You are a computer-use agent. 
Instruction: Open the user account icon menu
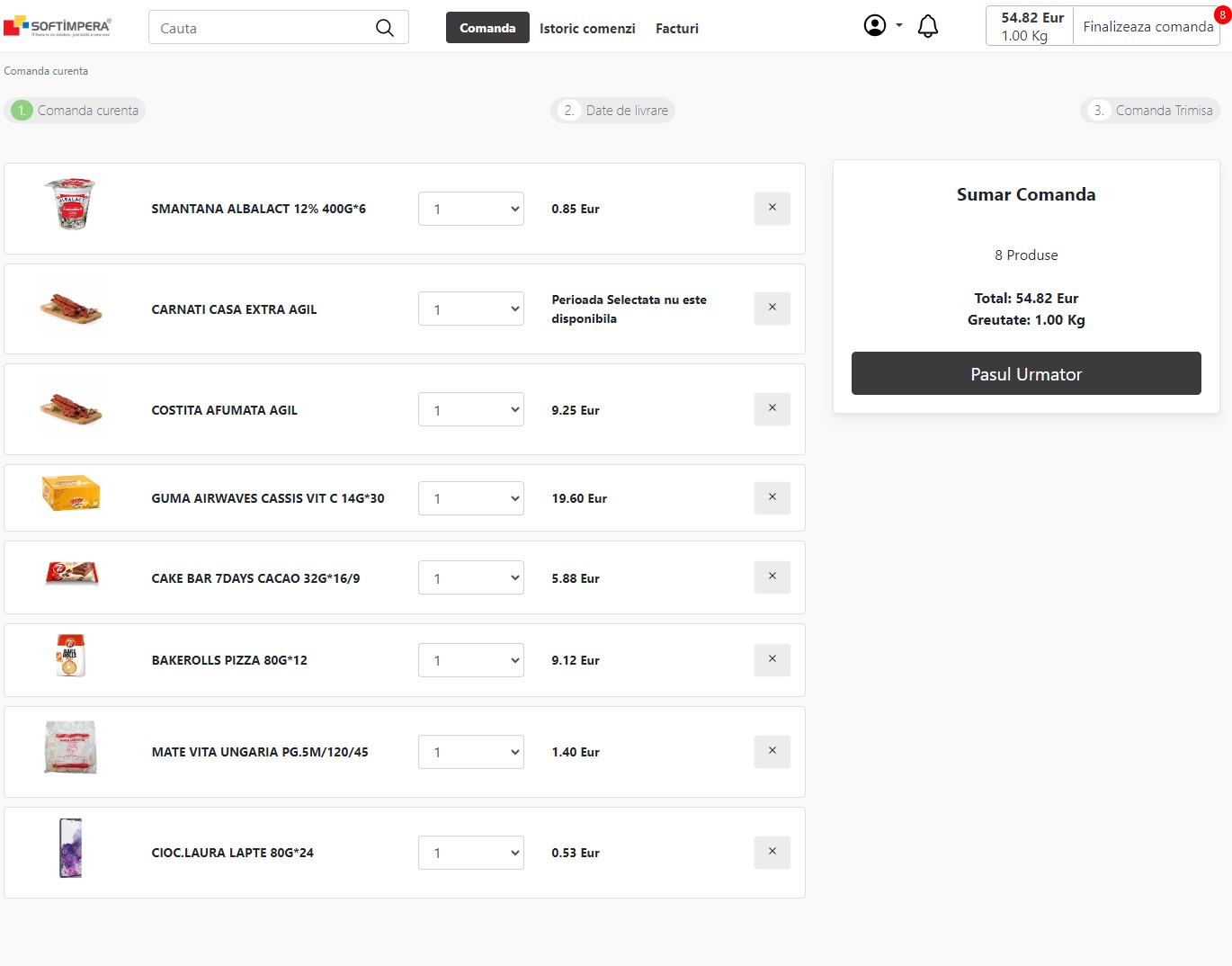[x=875, y=25]
